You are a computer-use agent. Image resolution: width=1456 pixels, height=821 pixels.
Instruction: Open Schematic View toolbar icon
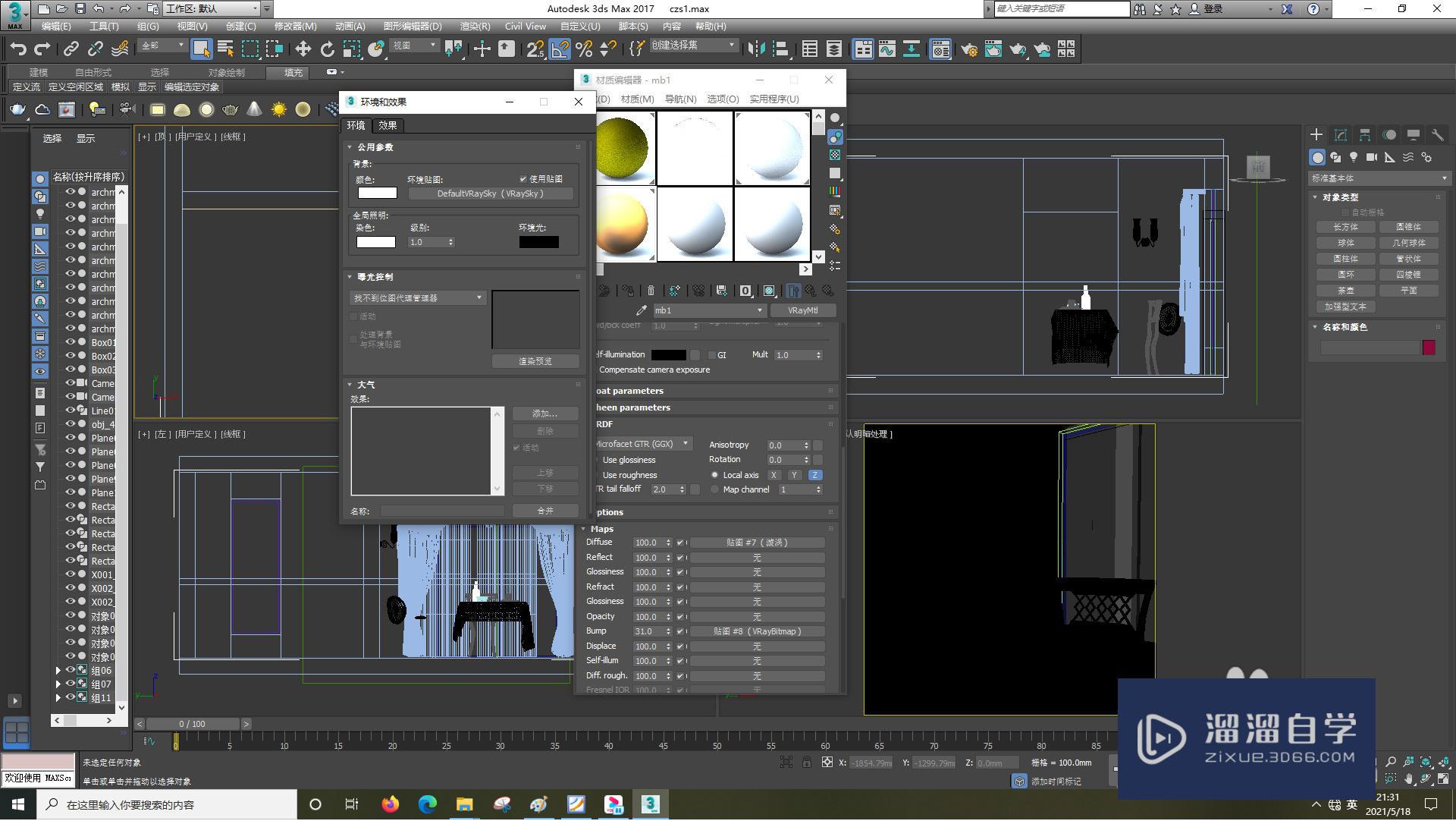tap(912, 49)
